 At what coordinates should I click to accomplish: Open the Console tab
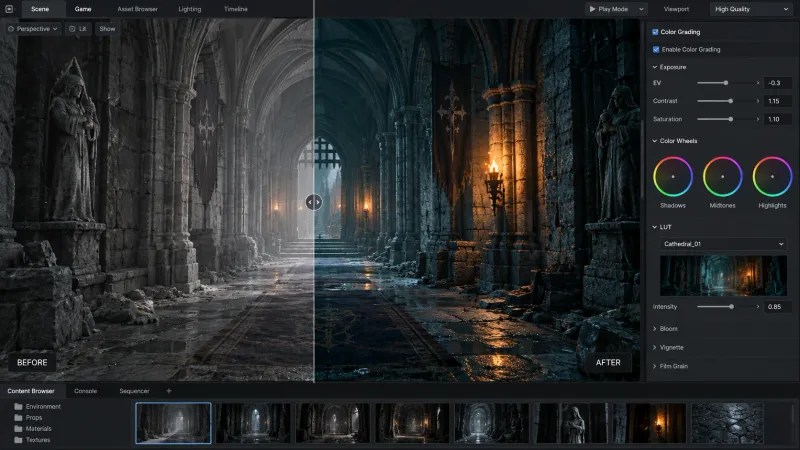(x=86, y=391)
